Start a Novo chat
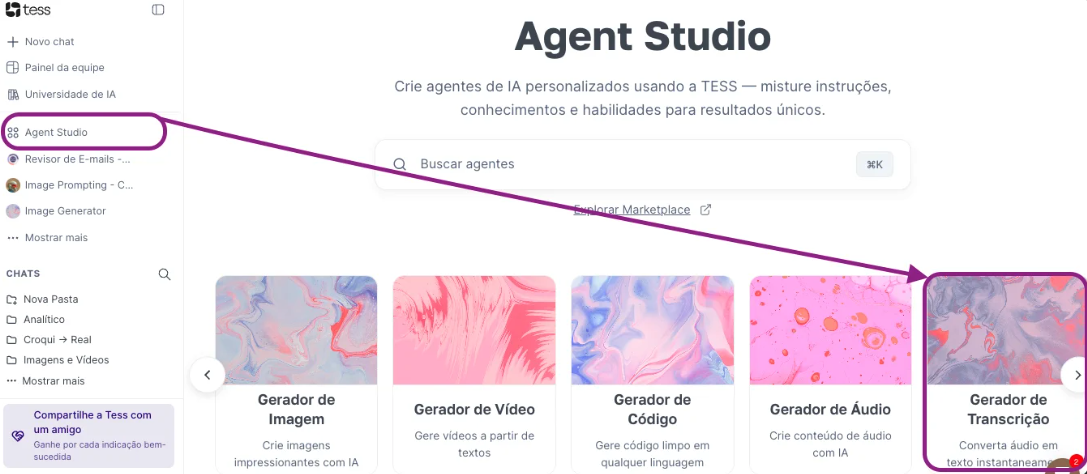The image size is (1087, 474). click(41, 42)
